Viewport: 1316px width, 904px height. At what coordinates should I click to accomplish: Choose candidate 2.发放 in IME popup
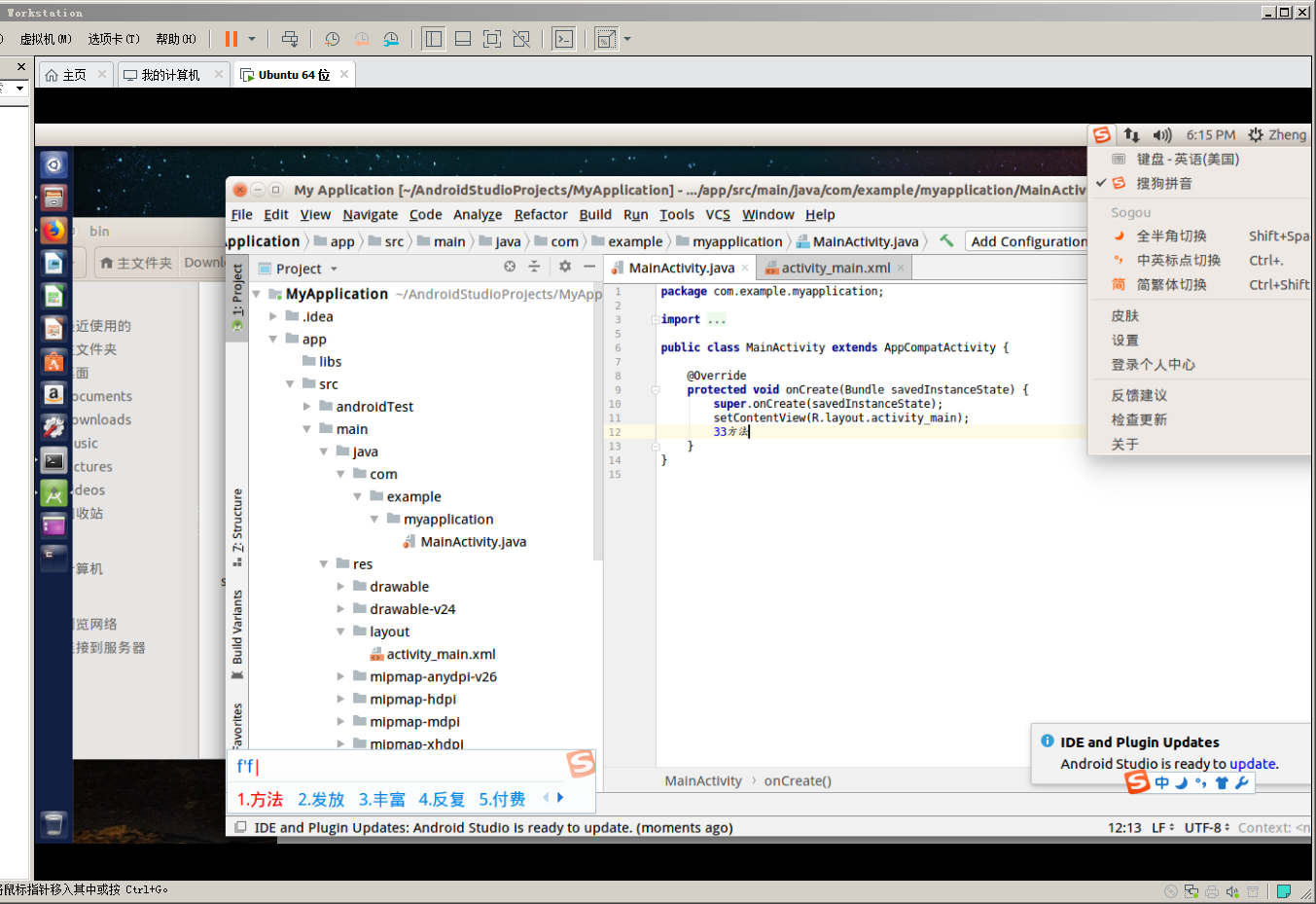click(321, 799)
